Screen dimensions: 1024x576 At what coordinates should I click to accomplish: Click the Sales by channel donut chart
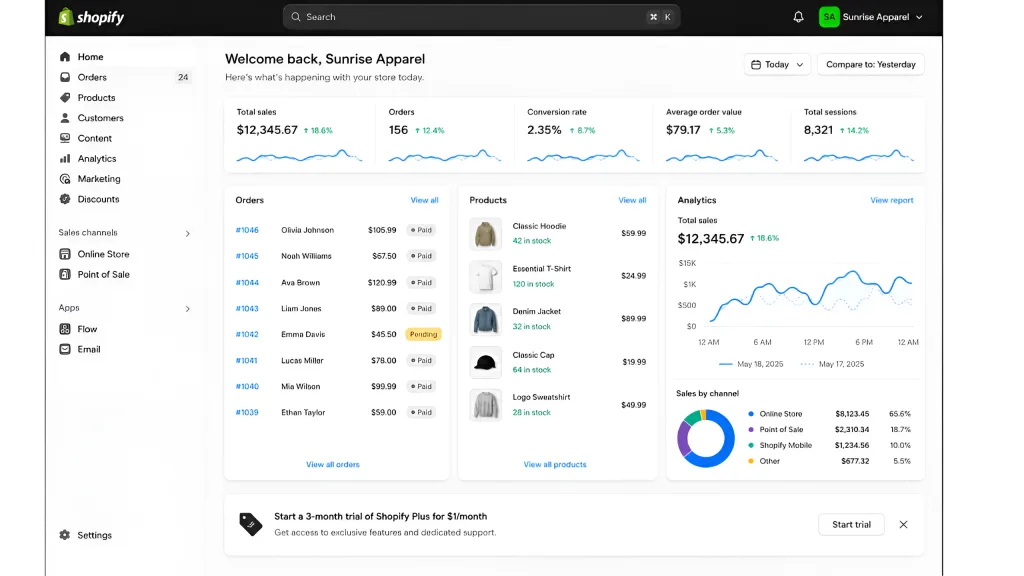pos(705,438)
